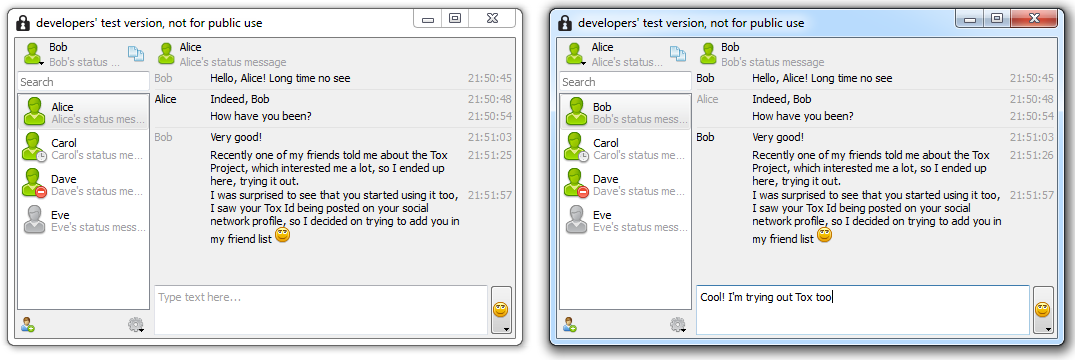This screenshot has width=1075, height=360.
Task: Copy Tox ID icon in right window
Action: click(678, 53)
